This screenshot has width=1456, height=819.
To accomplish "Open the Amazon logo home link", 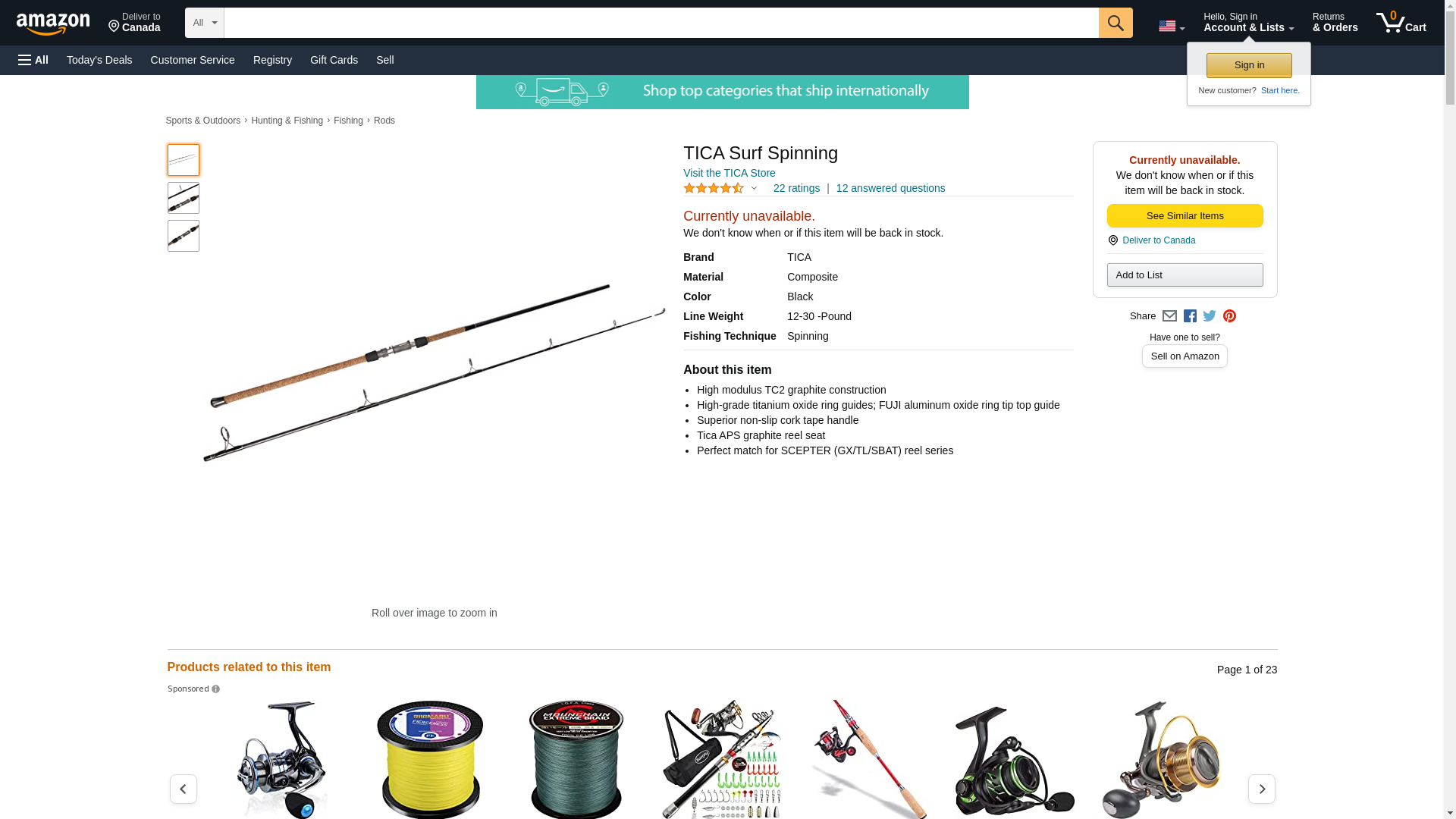I will pyautogui.click(x=53, y=24).
